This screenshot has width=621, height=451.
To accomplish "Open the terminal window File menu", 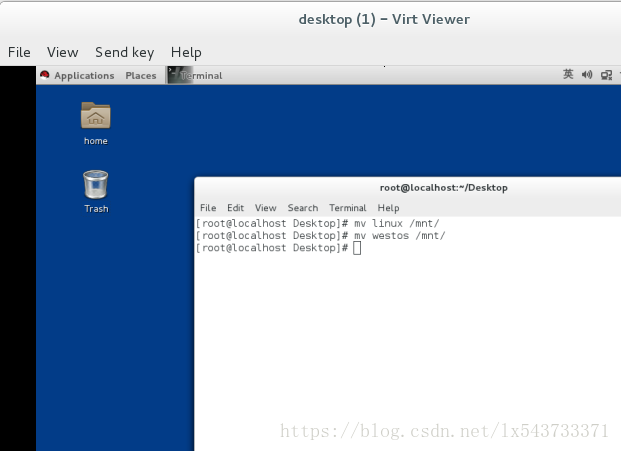I will coord(208,208).
